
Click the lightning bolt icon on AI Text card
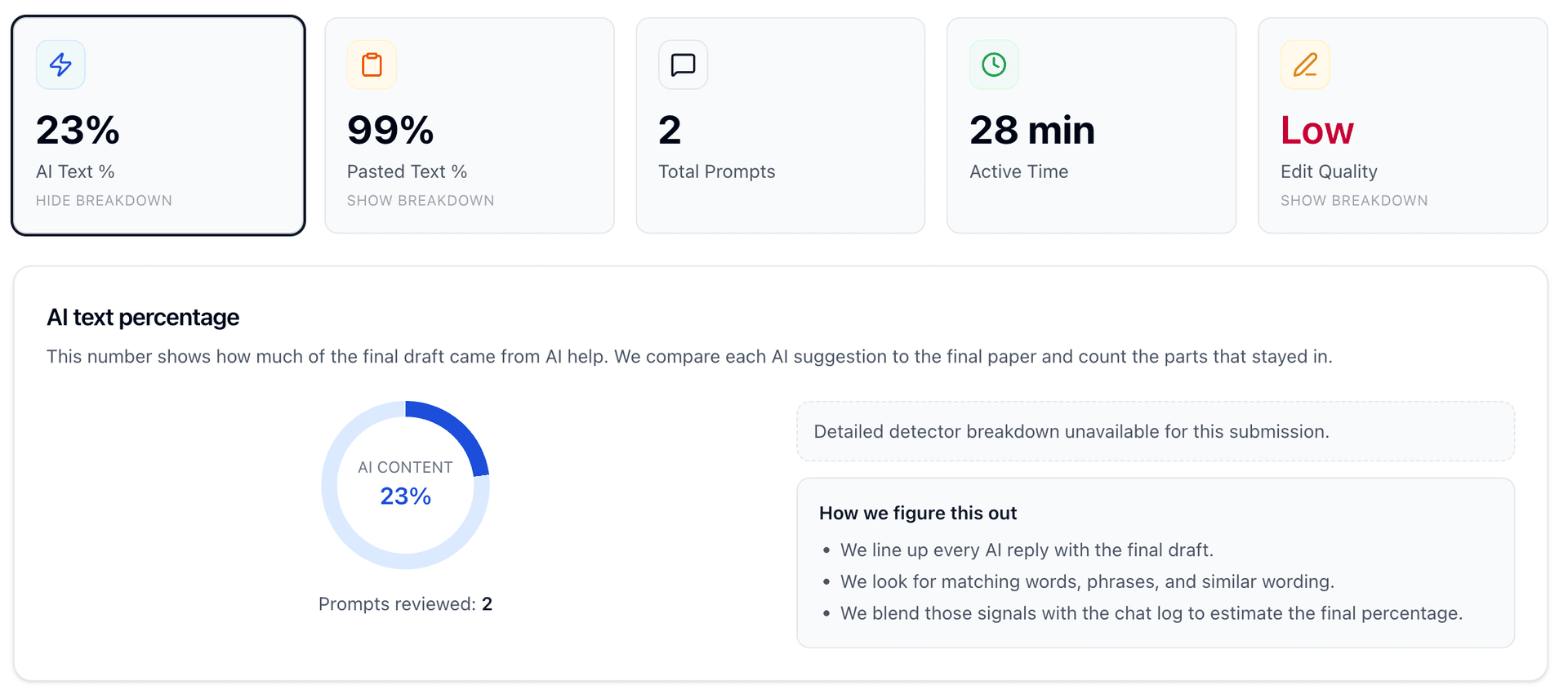pos(60,65)
